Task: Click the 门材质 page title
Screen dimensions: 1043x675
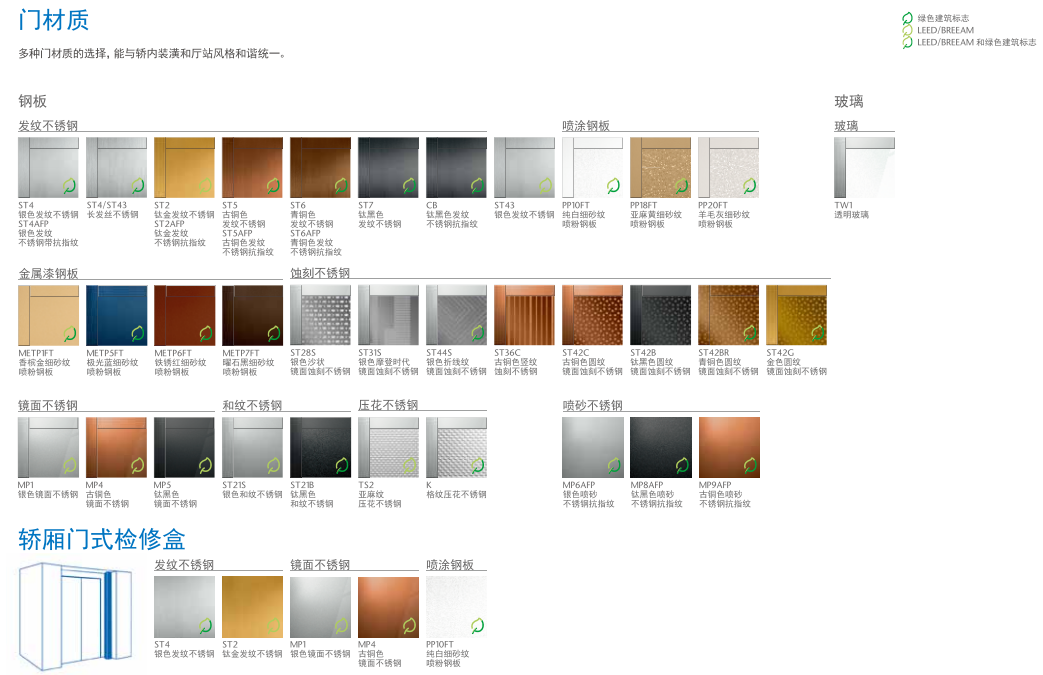Action: 53,20
